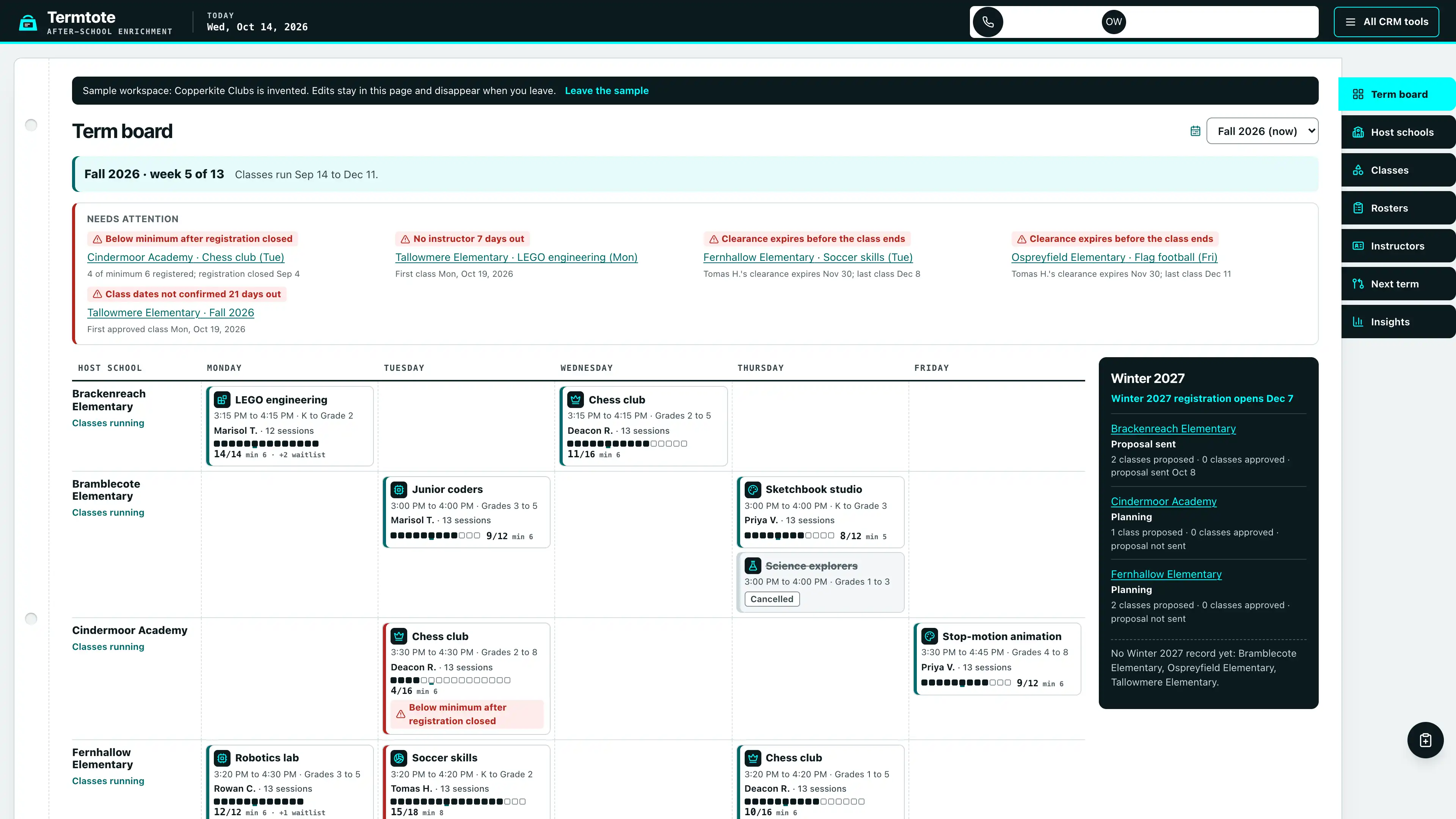
Task: Go to Host schools section
Action: [1398, 132]
